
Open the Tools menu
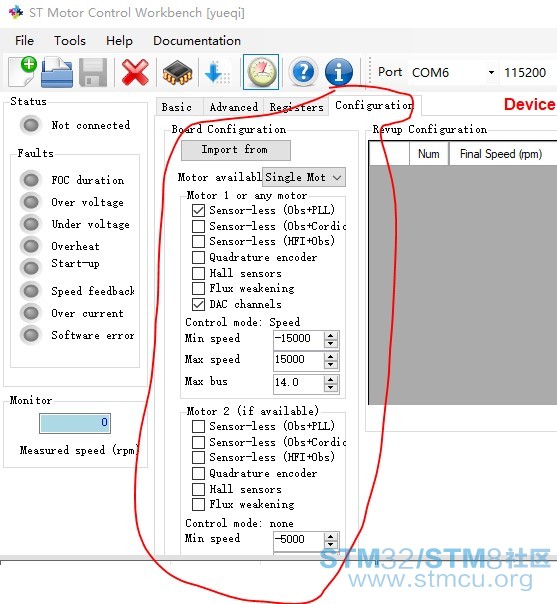70,41
